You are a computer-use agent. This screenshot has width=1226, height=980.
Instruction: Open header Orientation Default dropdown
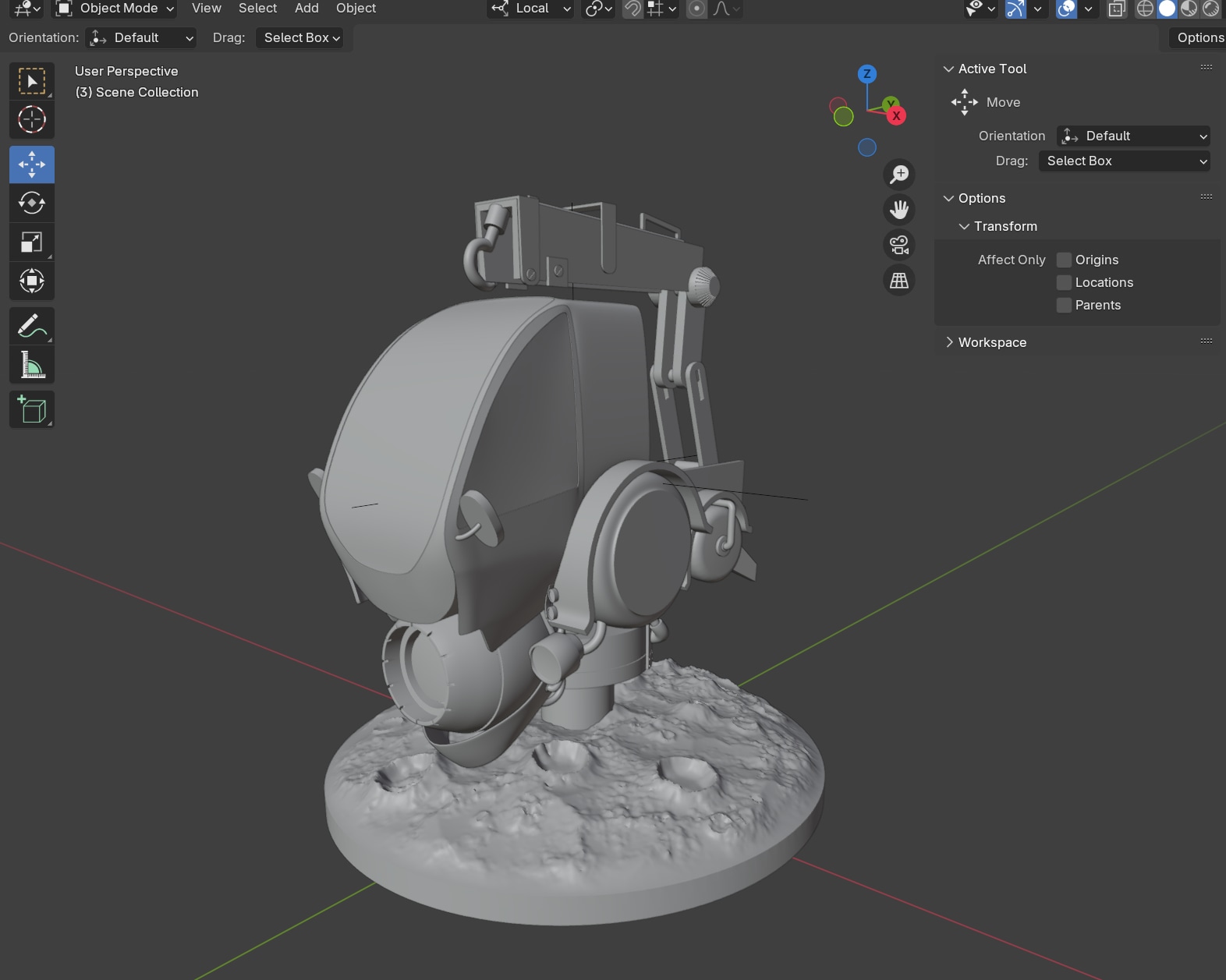tap(141, 37)
